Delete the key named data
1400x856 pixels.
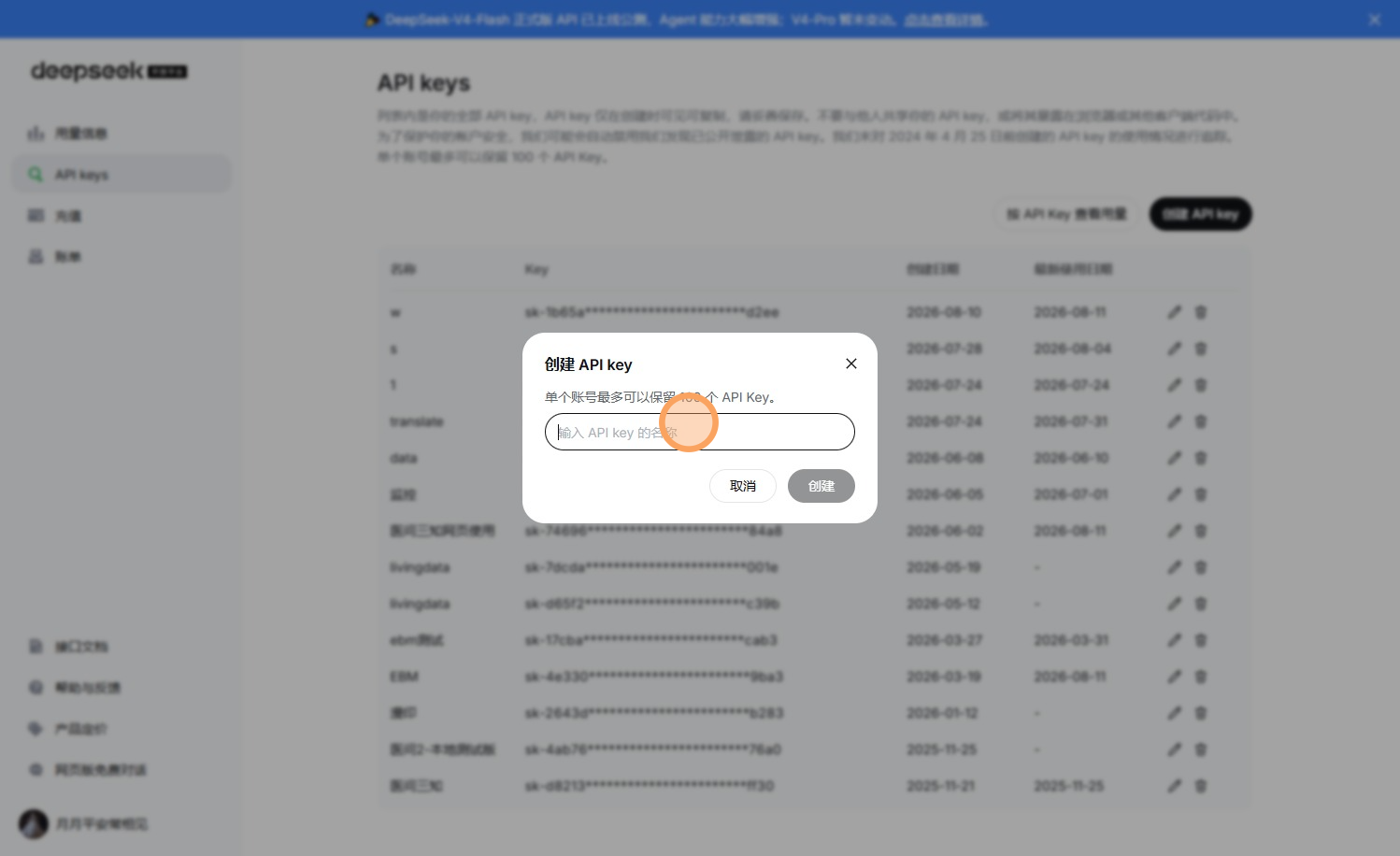coord(1201,458)
